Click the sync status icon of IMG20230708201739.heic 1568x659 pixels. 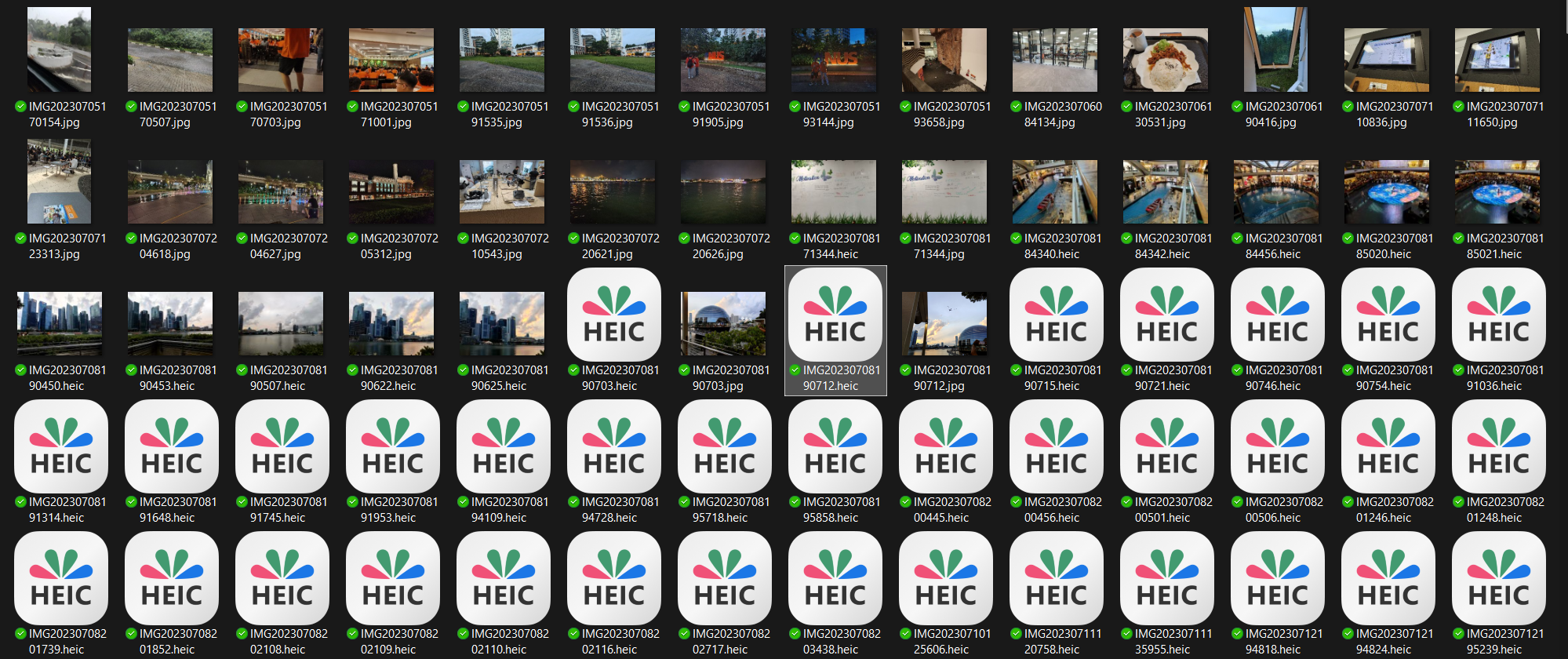pos(20,634)
